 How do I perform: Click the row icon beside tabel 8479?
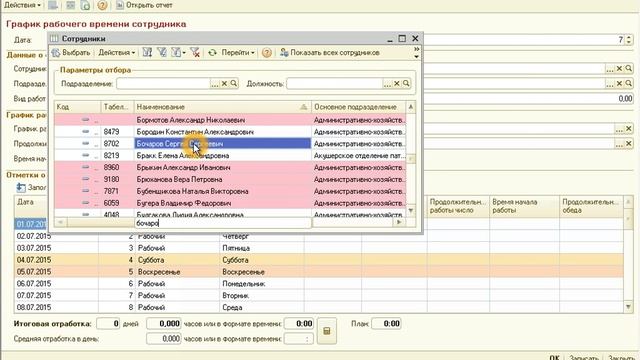85,132
